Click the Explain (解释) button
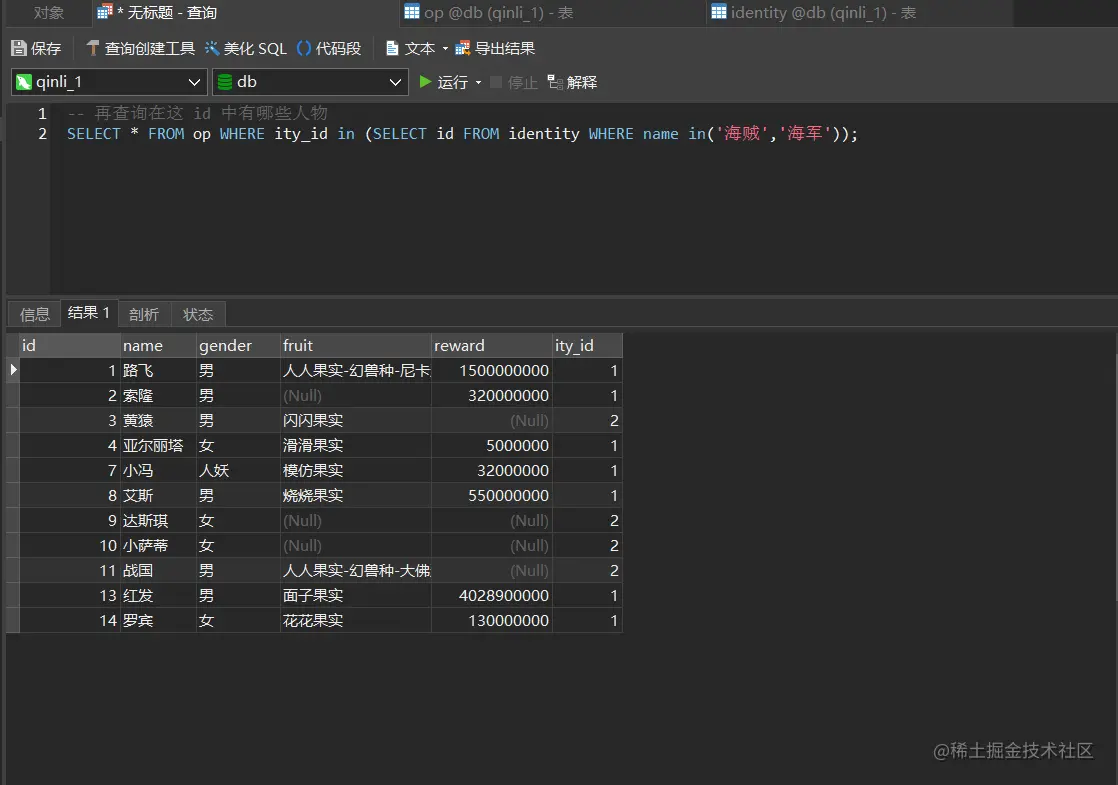Image resolution: width=1118 pixels, height=785 pixels. pyautogui.click(x=573, y=83)
